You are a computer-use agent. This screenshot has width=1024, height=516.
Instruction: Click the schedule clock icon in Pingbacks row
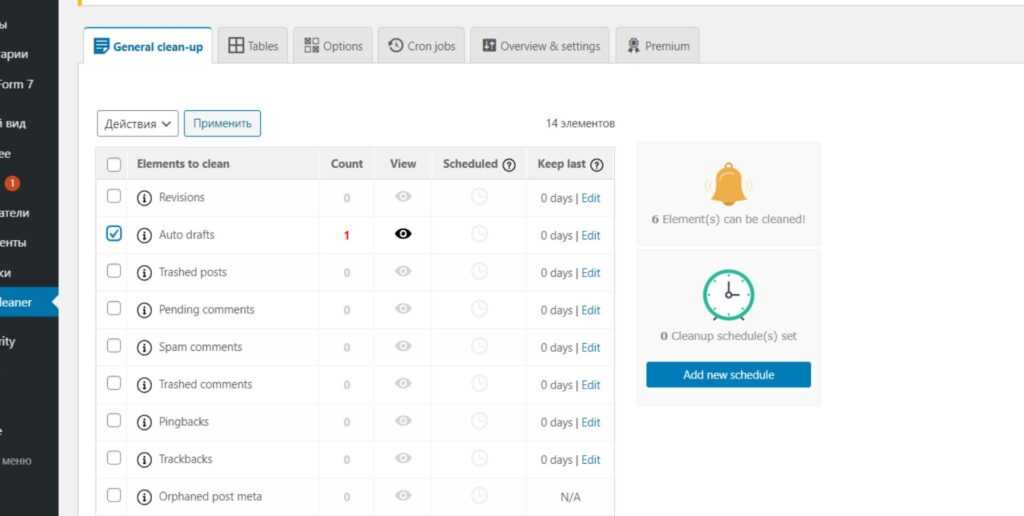[x=479, y=422]
